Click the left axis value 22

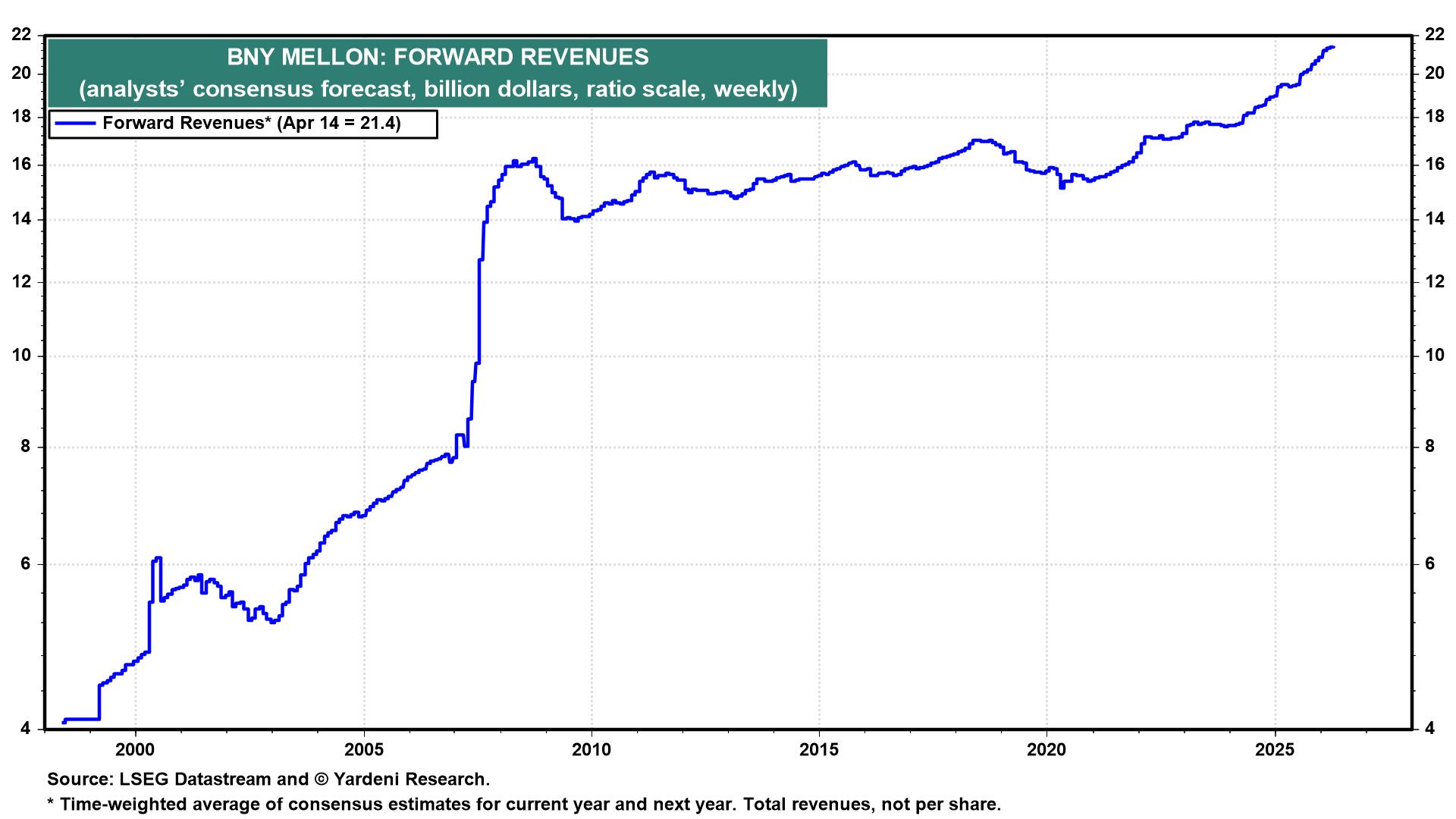tap(22, 35)
